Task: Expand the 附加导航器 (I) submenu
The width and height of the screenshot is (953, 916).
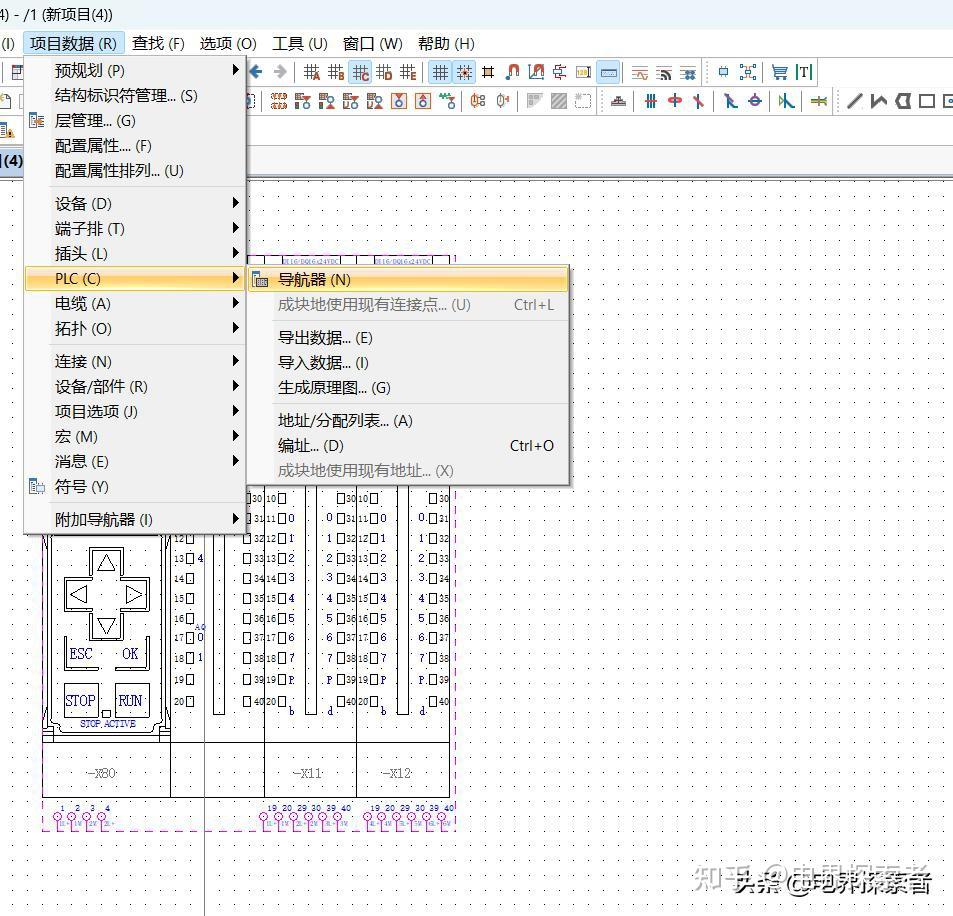Action: click(95, 519)
